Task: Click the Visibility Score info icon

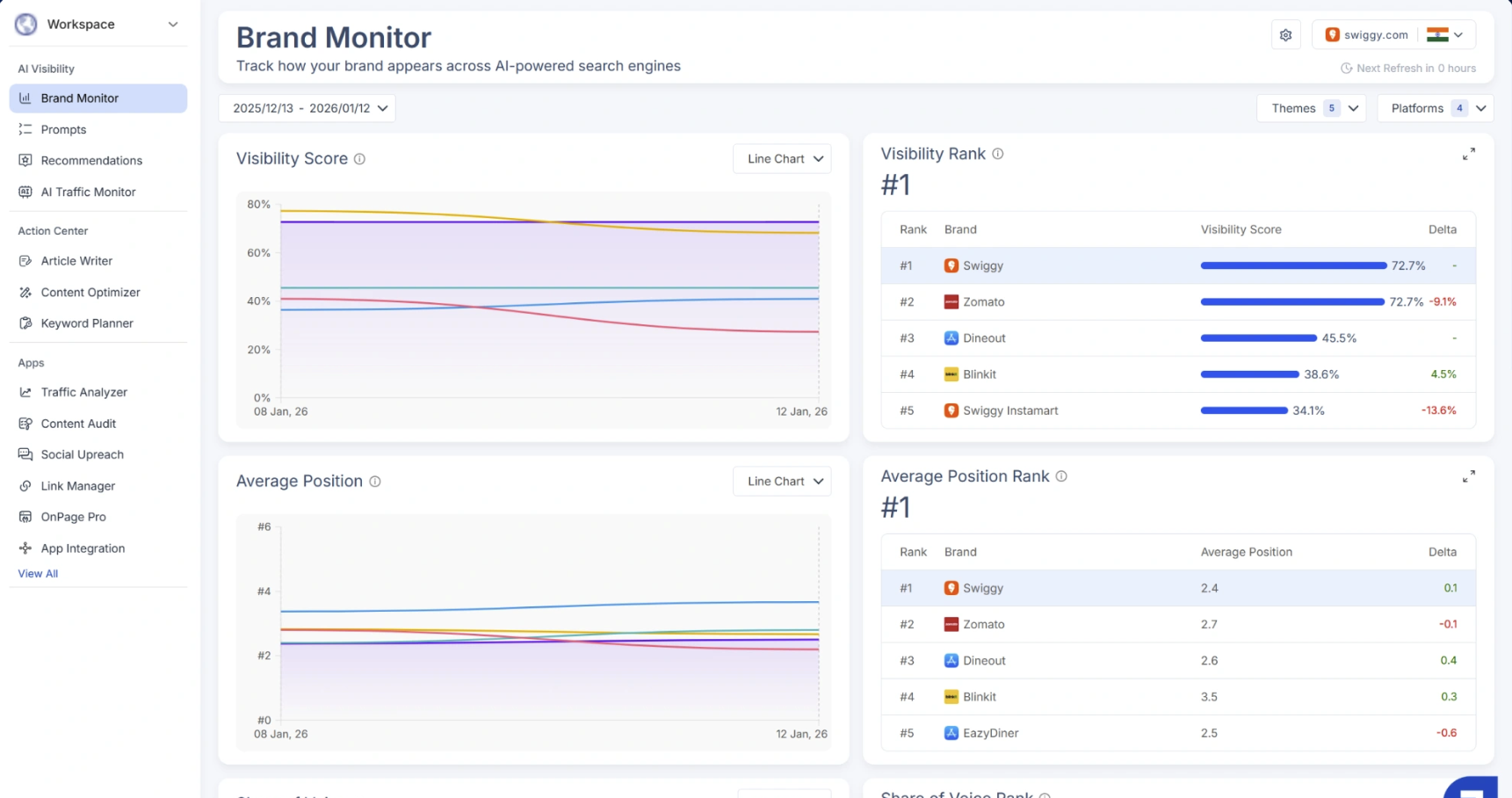Action: tap(359, 159)
